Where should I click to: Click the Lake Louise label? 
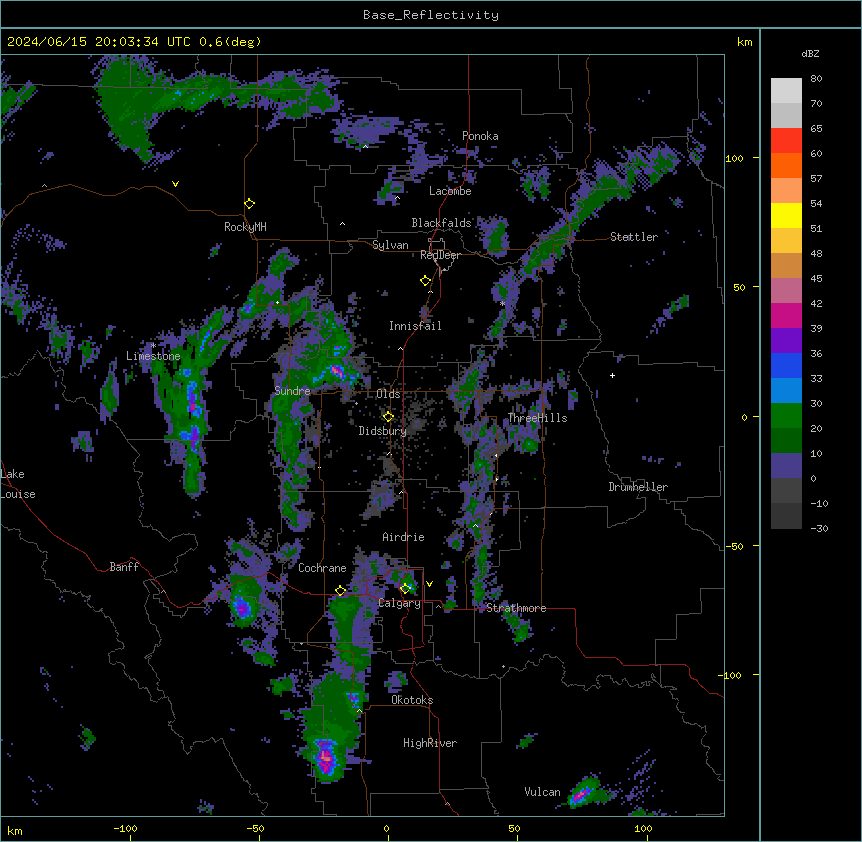coord(18,484)
